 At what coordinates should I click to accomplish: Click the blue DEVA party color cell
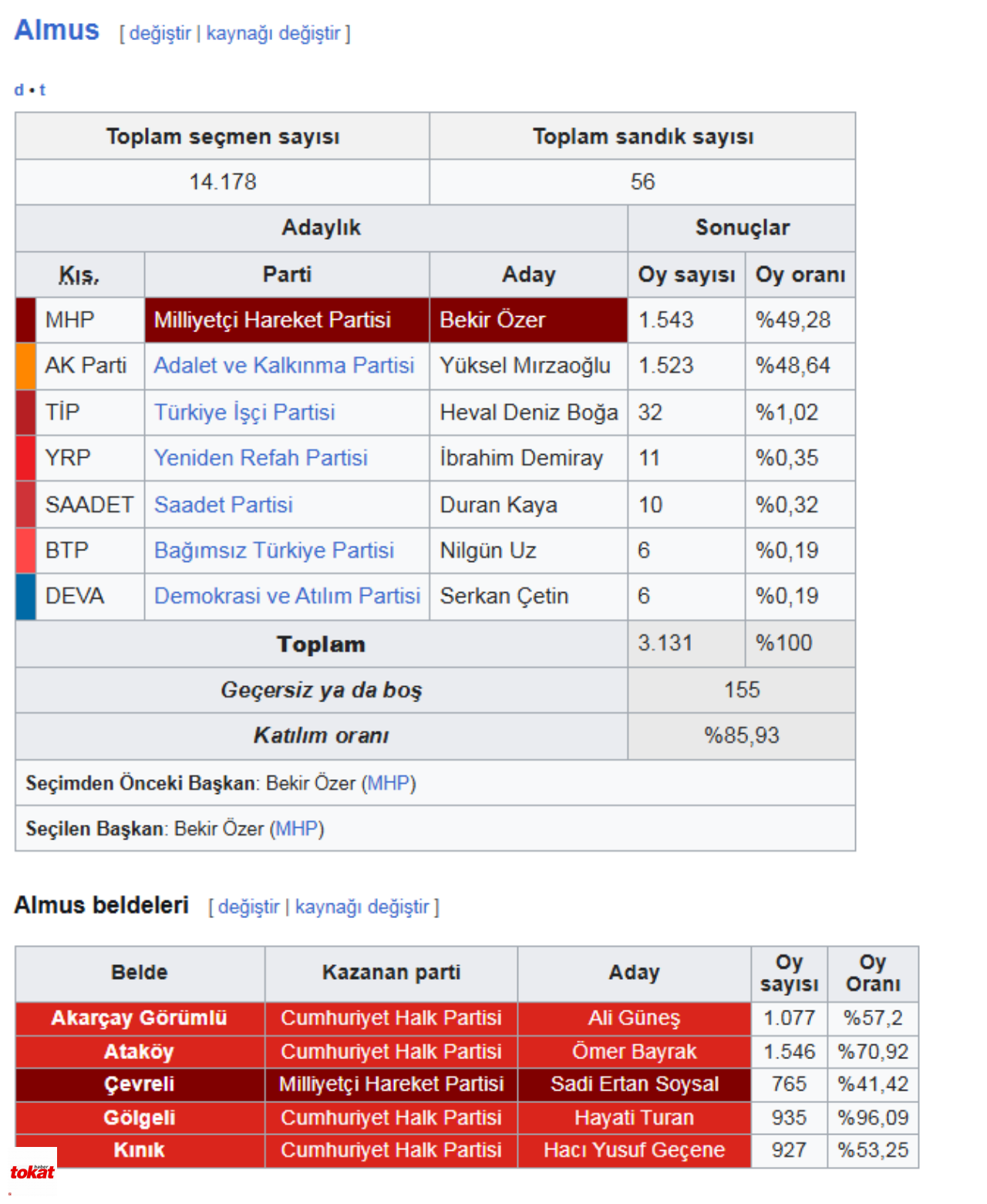pyautogui.click(x=25, y=596)
